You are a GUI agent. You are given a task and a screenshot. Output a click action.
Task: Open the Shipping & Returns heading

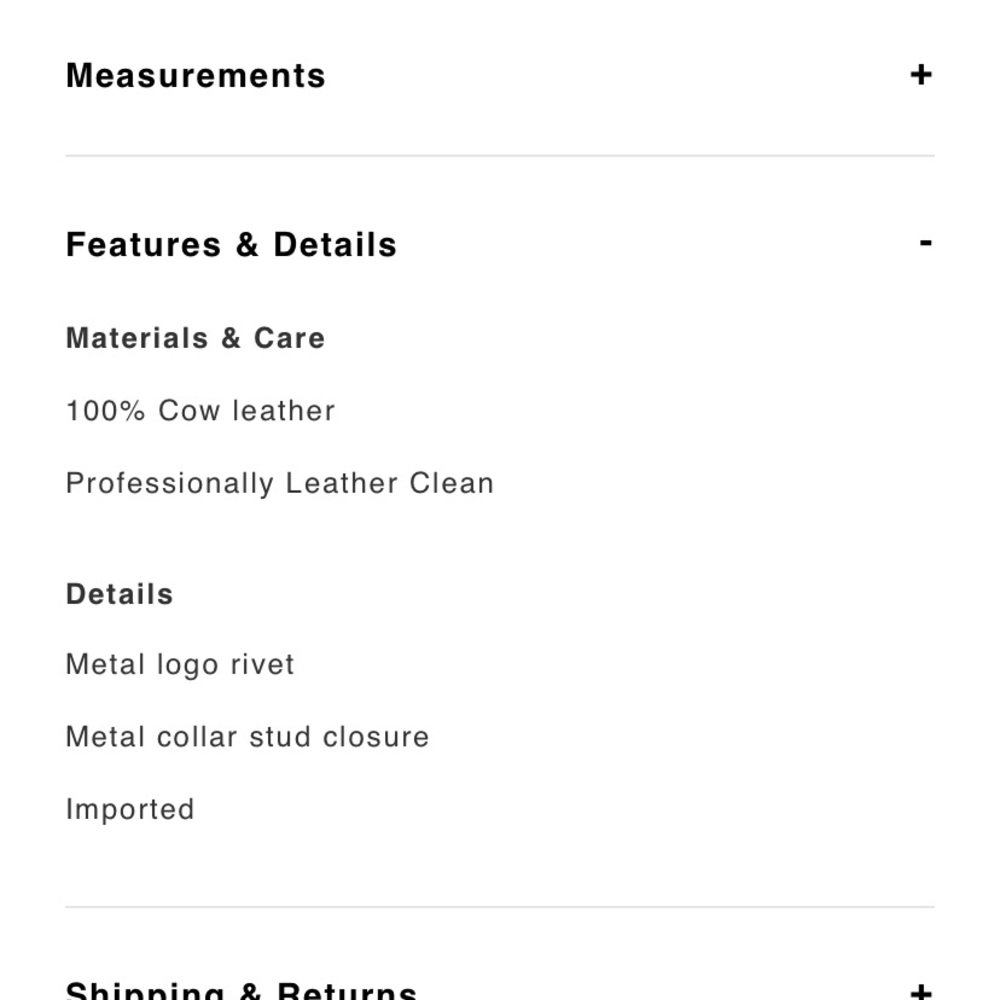[x=241, y=991]
